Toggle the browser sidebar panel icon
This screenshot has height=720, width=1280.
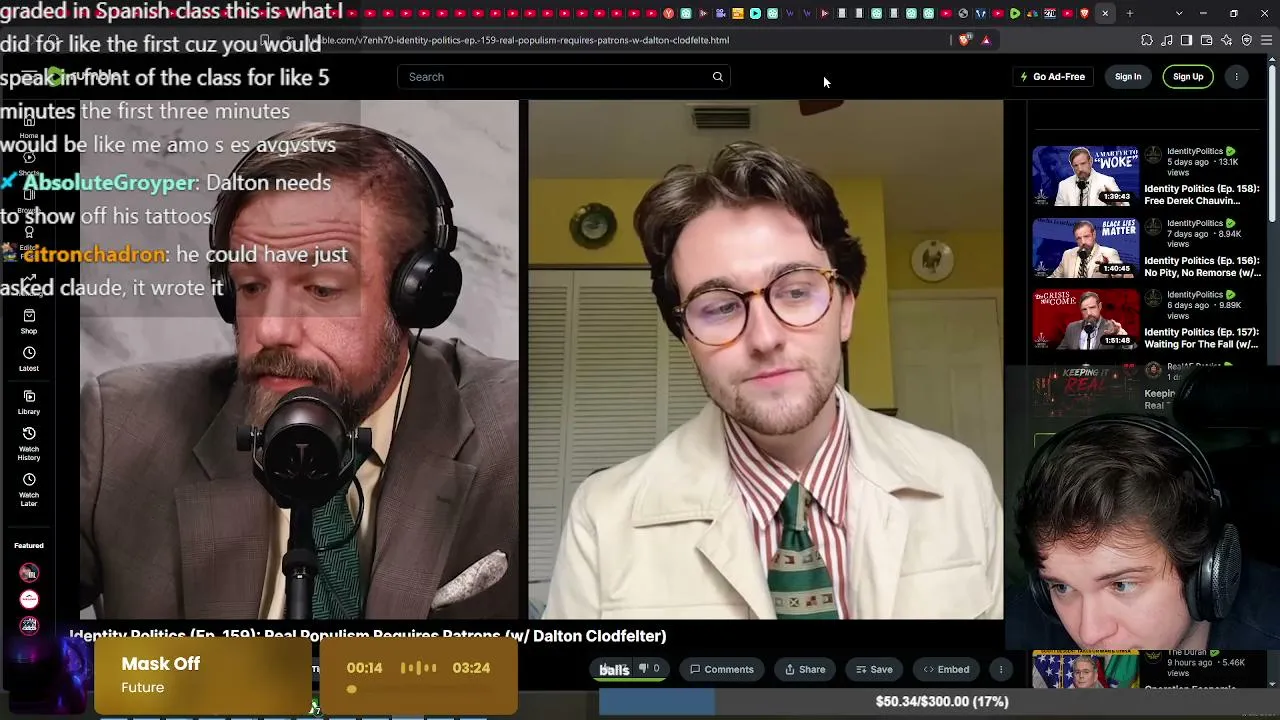tap(1186, 40)
